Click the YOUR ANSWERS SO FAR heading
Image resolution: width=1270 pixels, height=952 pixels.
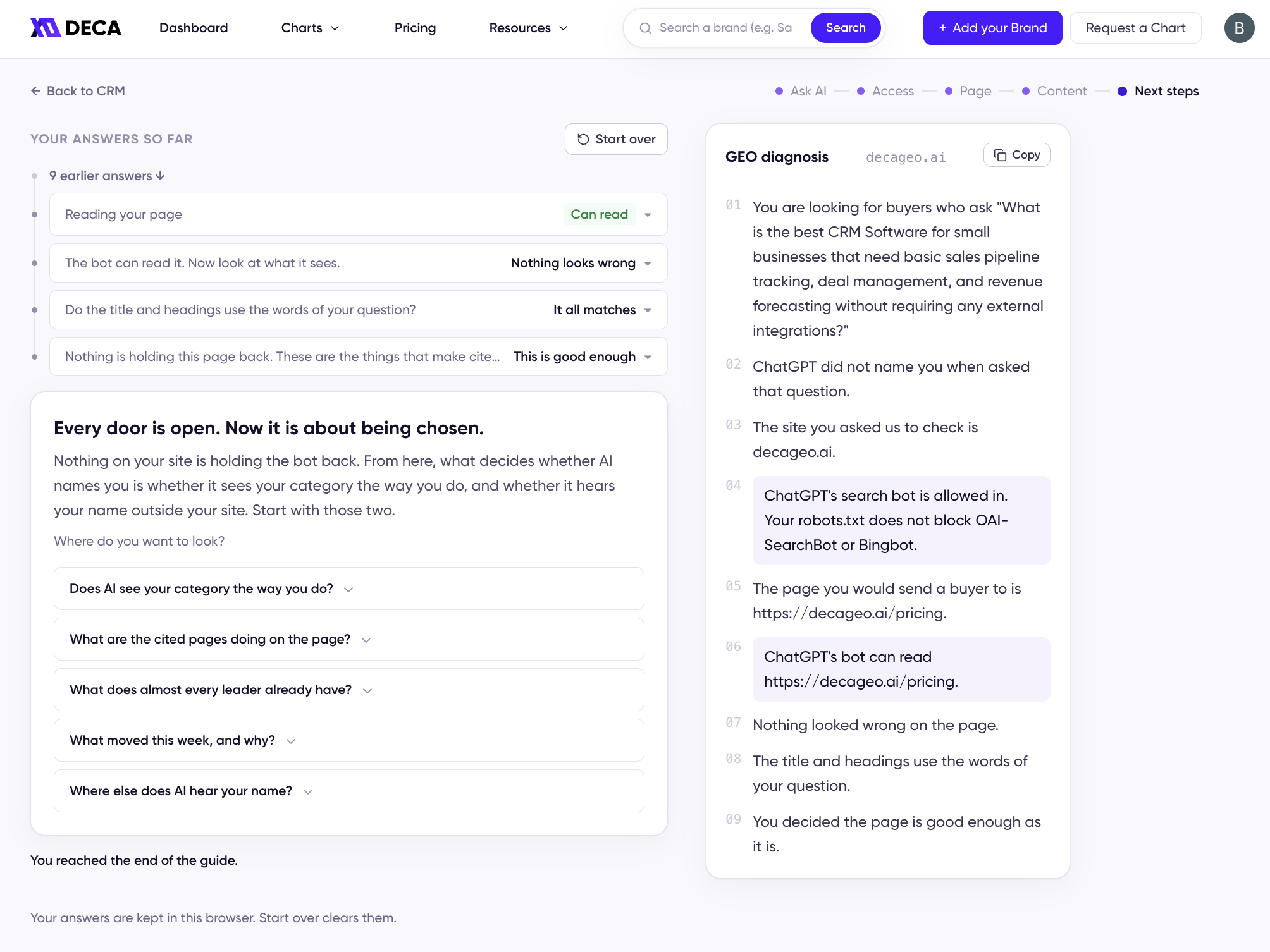tap(111, 139)
